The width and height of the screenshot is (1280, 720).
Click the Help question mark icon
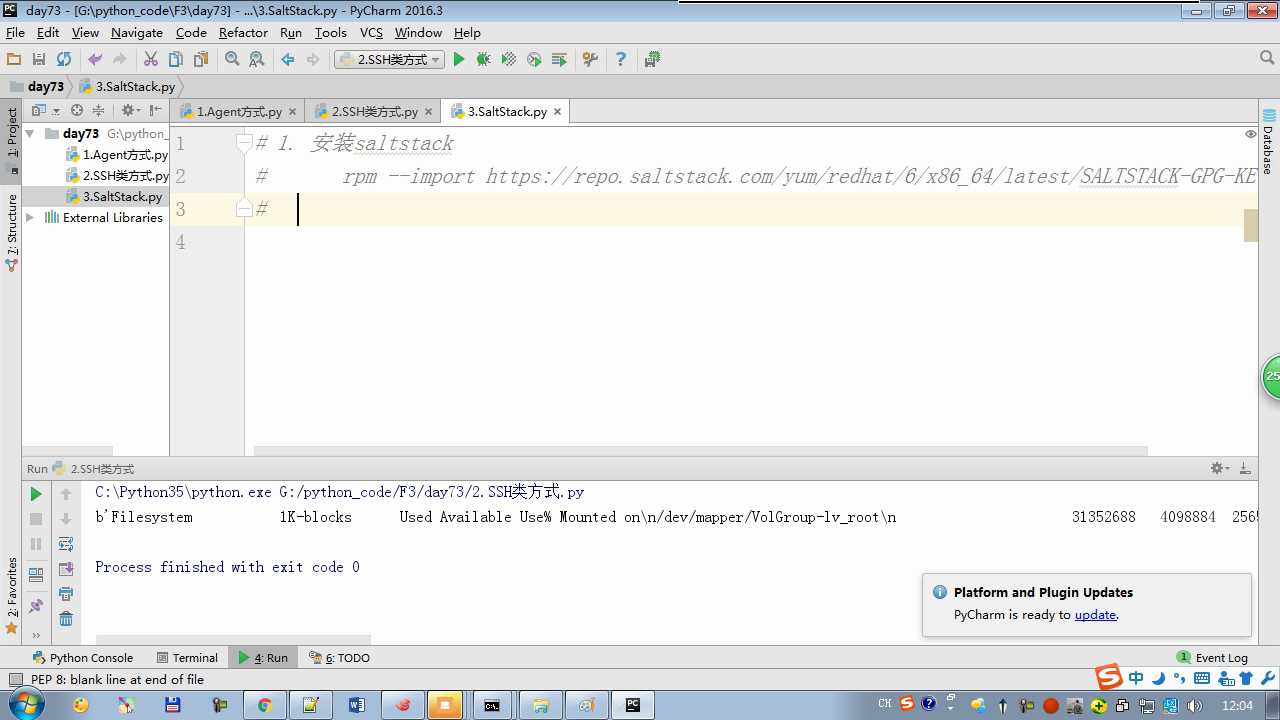click(621, 60)
